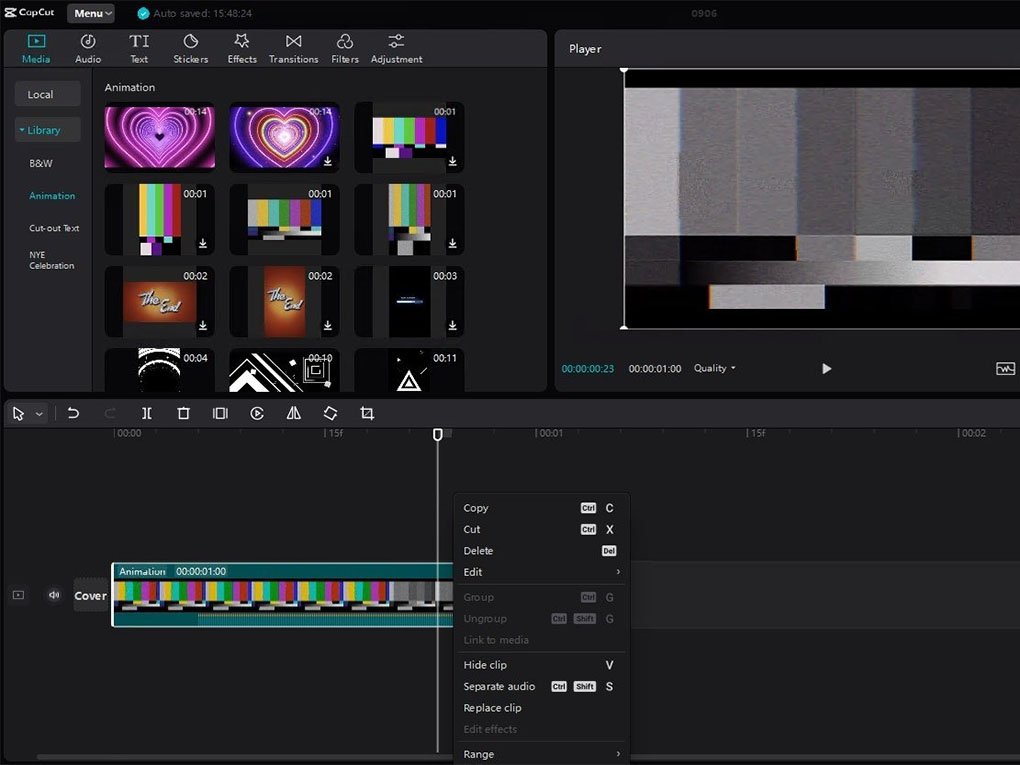Click the delete trash icon in timeline toolbar
This screenshot has width=1020, height=765.
coord(183,413)
